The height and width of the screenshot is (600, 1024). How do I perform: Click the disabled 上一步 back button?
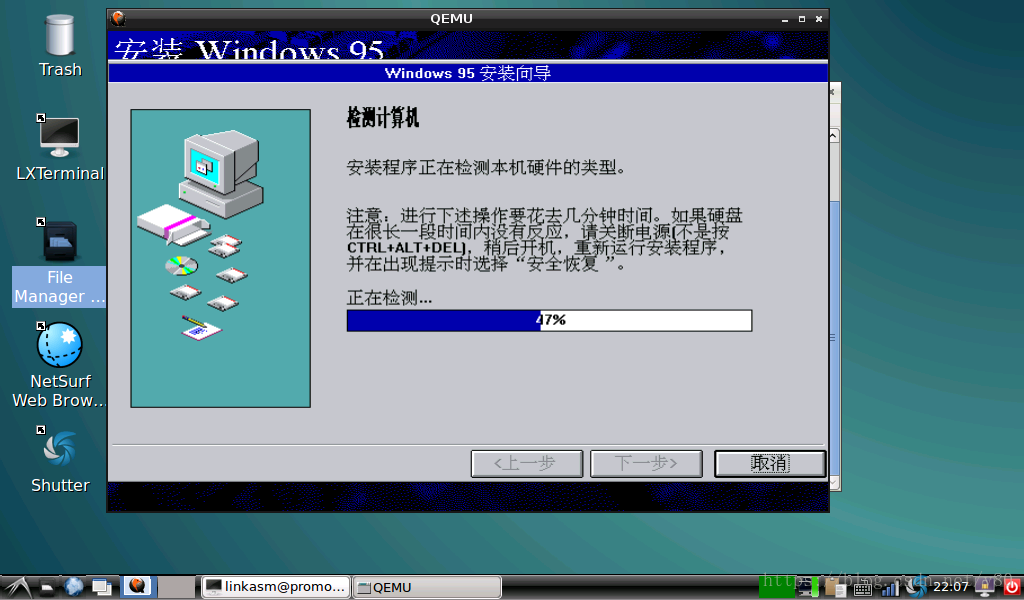tap(526, 464)
